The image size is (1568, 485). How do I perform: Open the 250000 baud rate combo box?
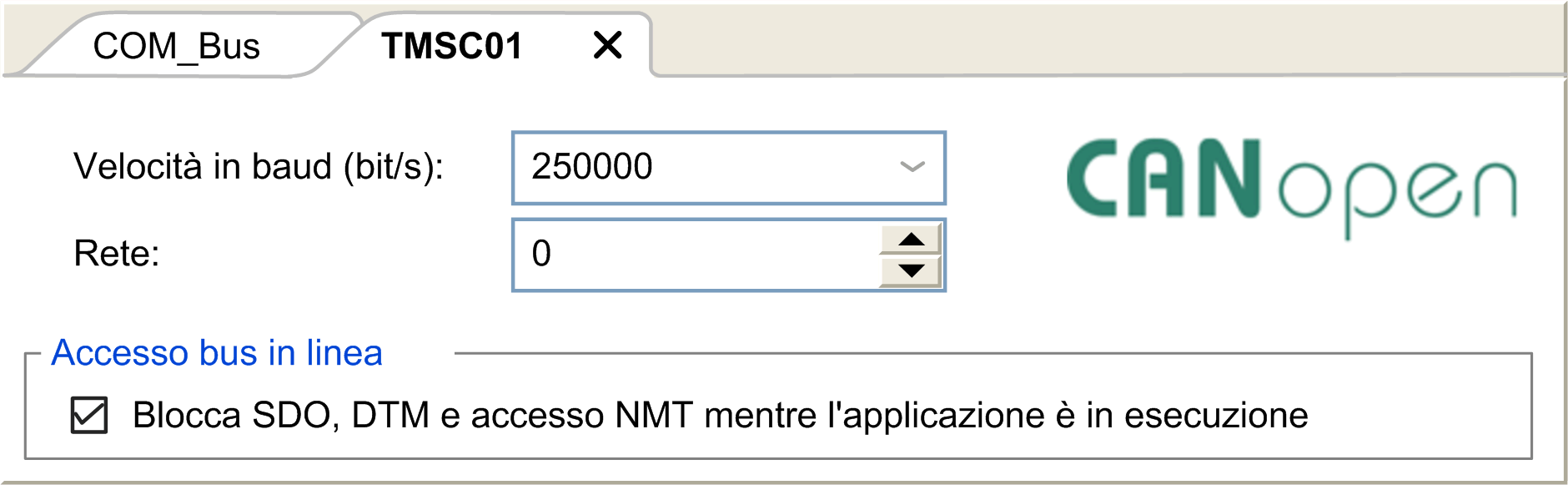pyautogui.click(x=728, y=168)
